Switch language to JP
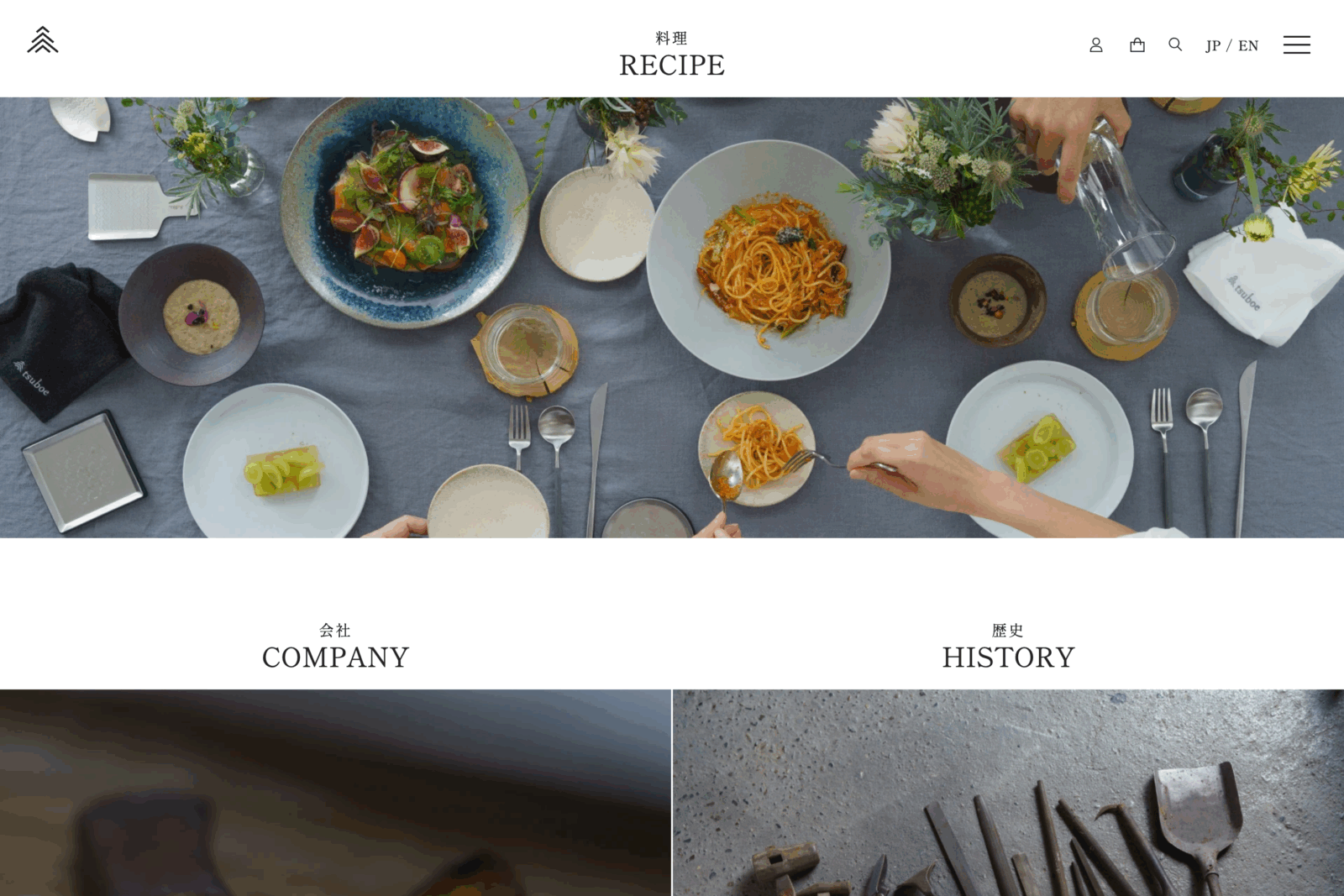The width and height of the screenshot is (1344, 896). click(x=1213, y=45)
